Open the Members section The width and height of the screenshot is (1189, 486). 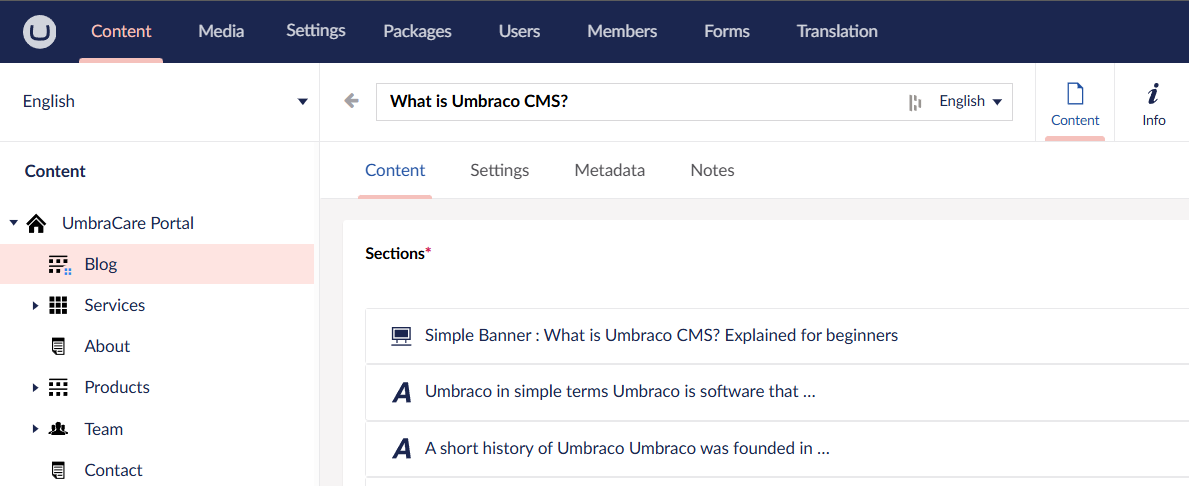pyautogui.click(x=623, y=31)
